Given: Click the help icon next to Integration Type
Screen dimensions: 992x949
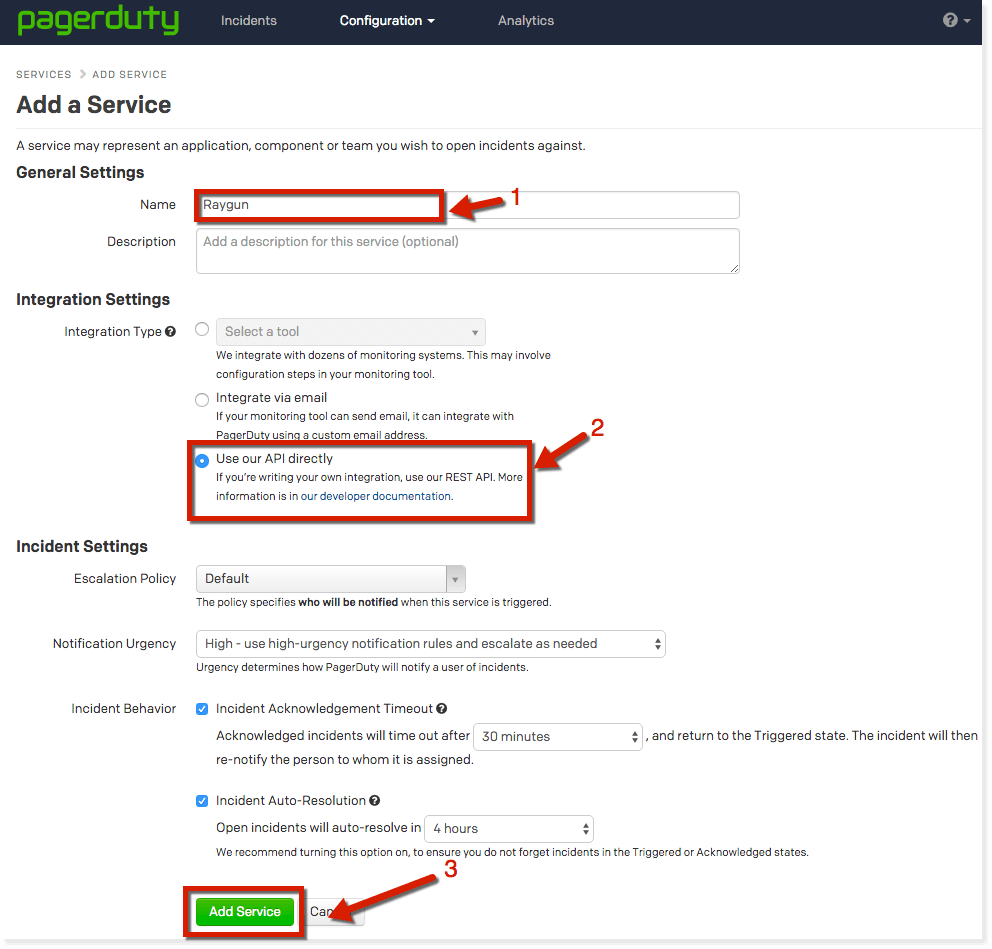Looking at the screenshot, I should [x=171, y=331].
